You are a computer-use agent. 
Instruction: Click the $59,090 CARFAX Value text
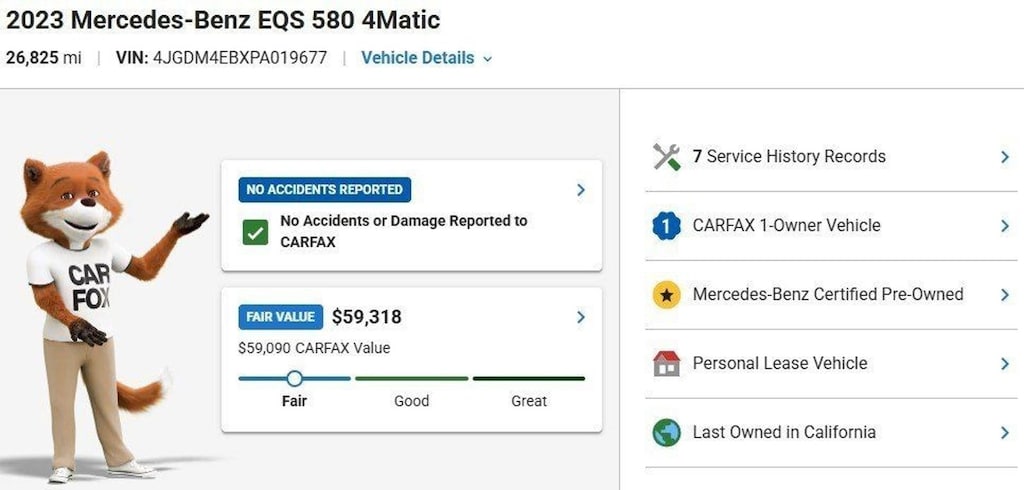click(314, 348)
